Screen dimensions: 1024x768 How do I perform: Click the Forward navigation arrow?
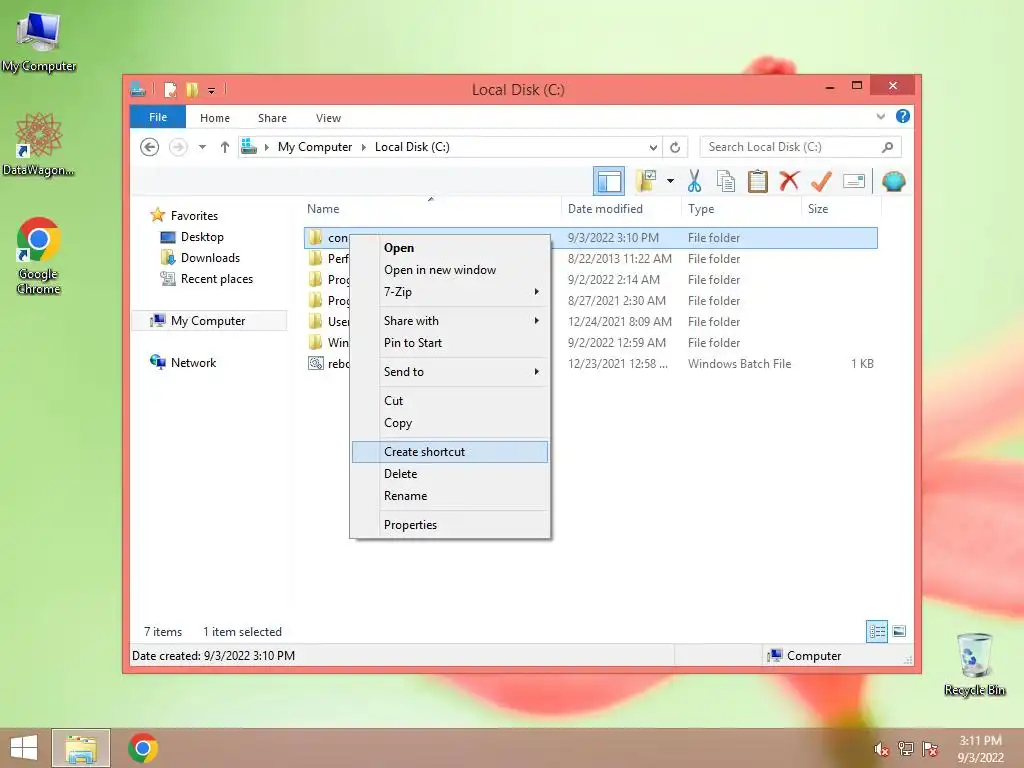178,147
